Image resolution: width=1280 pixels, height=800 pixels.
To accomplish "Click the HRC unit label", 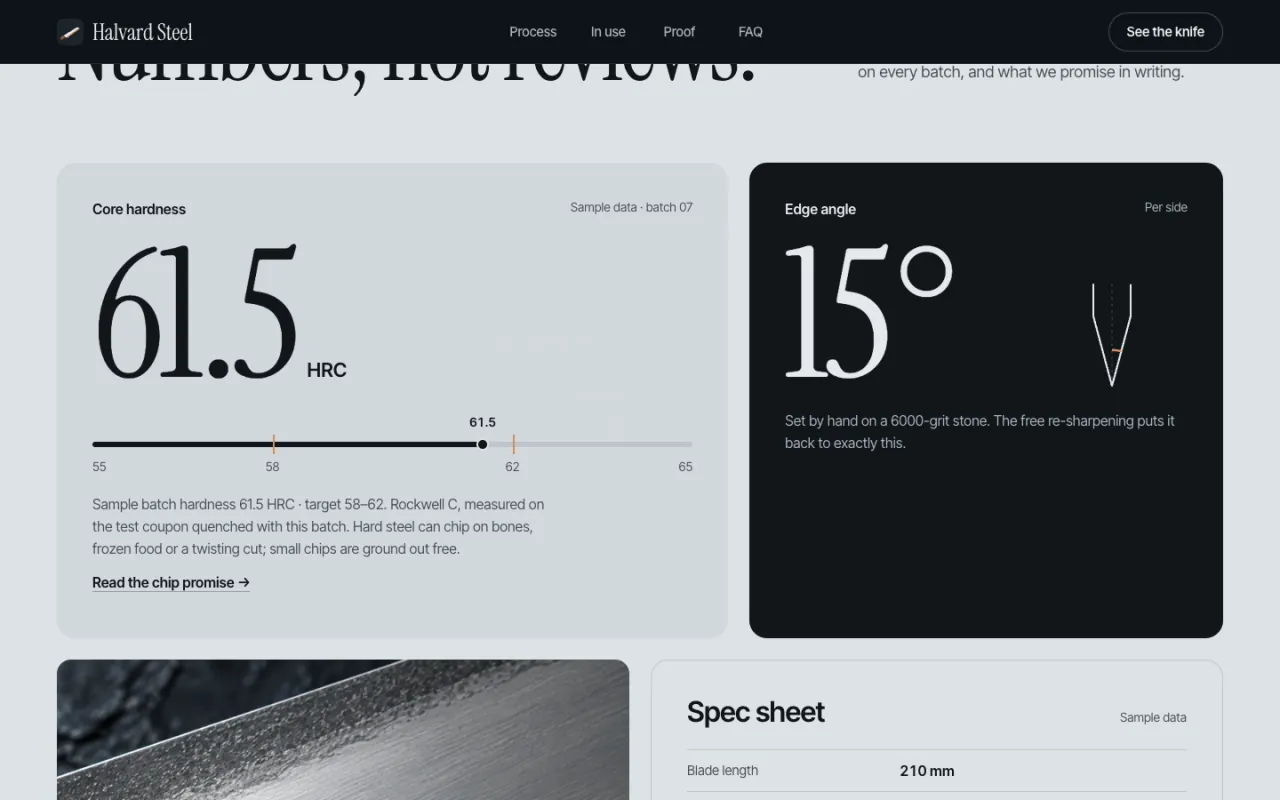I will [327, 370].
